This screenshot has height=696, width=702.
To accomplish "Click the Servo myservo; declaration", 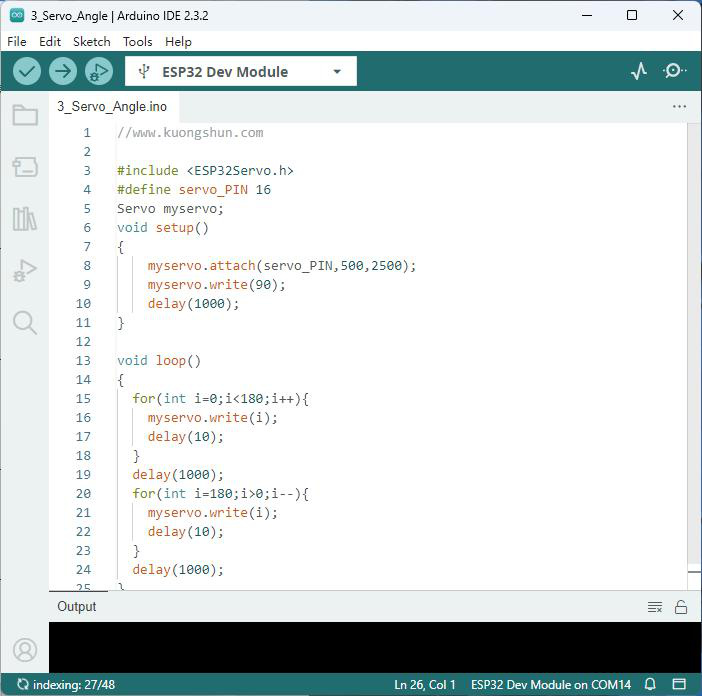I will [170, 209].
